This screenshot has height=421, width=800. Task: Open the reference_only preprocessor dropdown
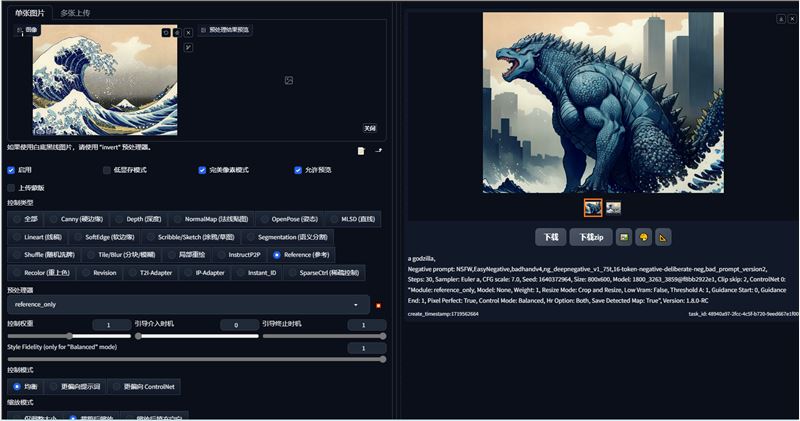pos(188,305)
